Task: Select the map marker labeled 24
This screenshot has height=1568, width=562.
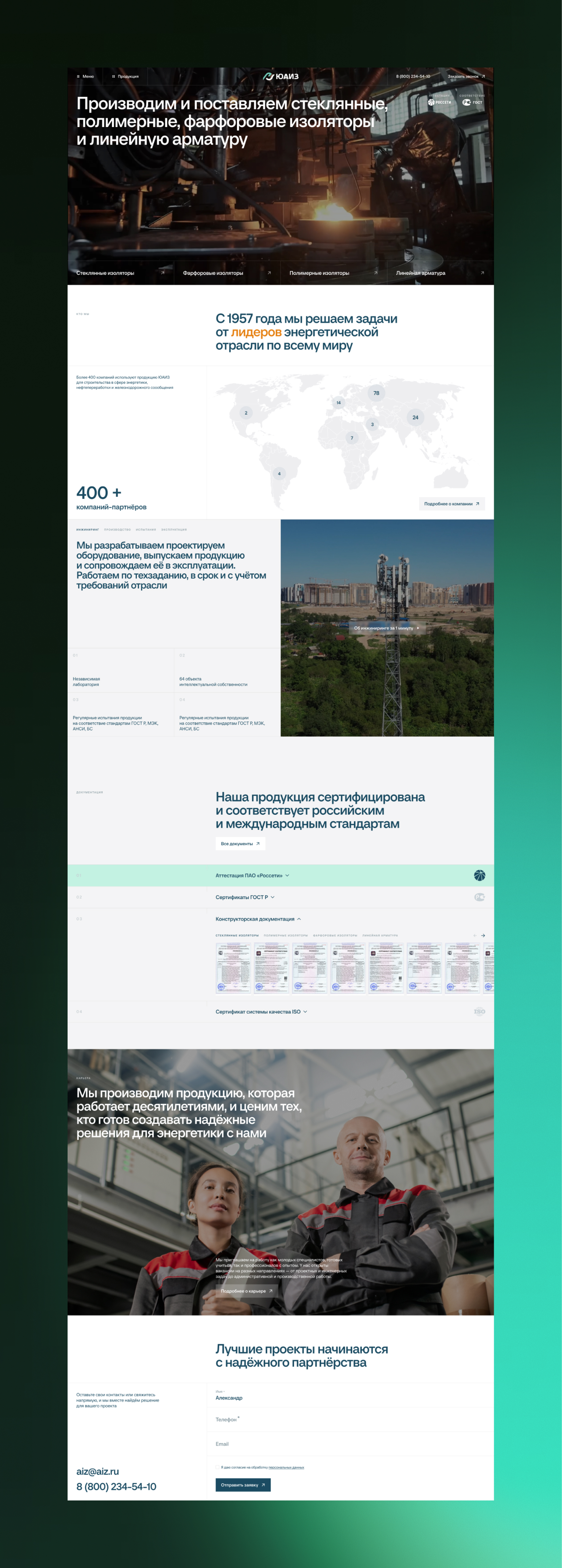Action: 415,418
